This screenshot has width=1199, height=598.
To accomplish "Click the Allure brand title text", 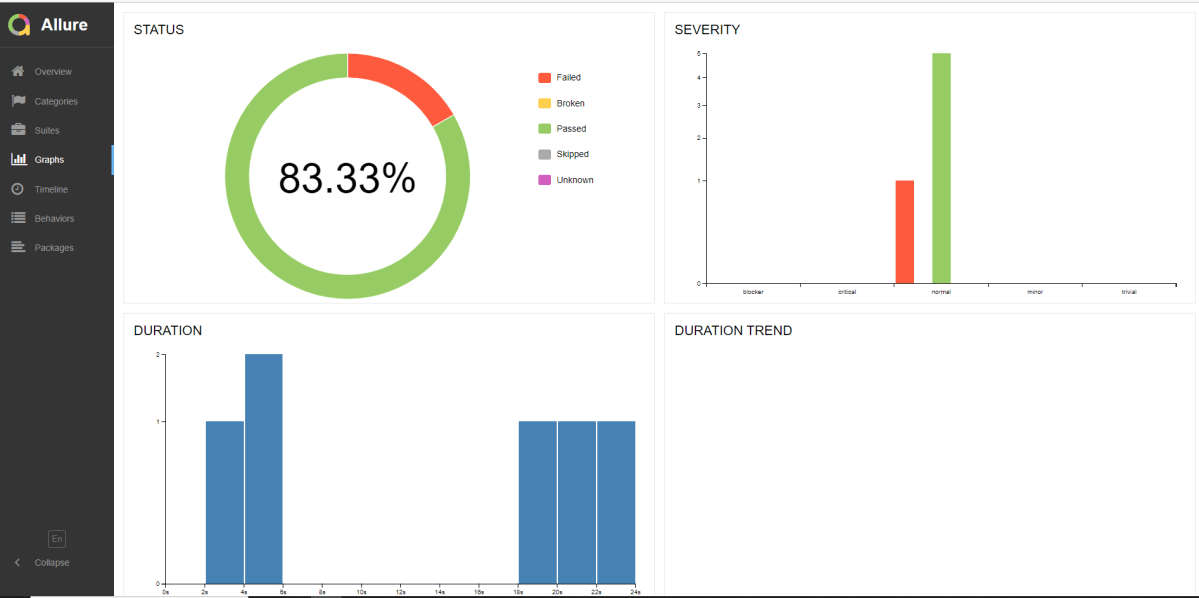I will (x=64, y=25).
